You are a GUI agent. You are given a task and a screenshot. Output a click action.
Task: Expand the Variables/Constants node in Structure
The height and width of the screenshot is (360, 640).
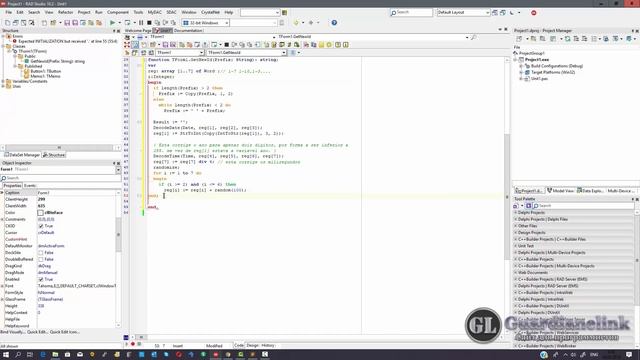3,81
